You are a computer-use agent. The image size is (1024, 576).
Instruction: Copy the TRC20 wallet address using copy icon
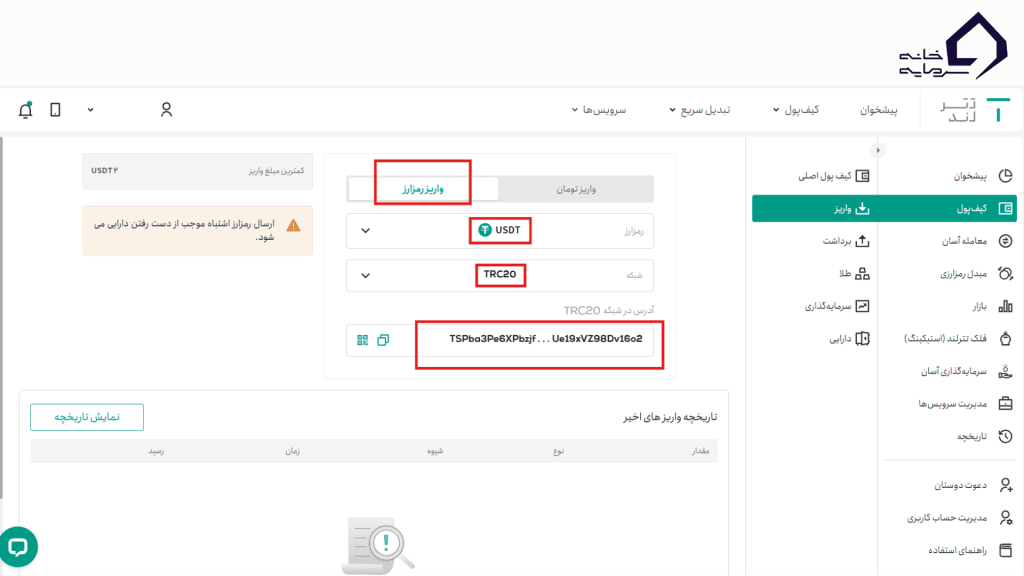[x=382, y=340]
